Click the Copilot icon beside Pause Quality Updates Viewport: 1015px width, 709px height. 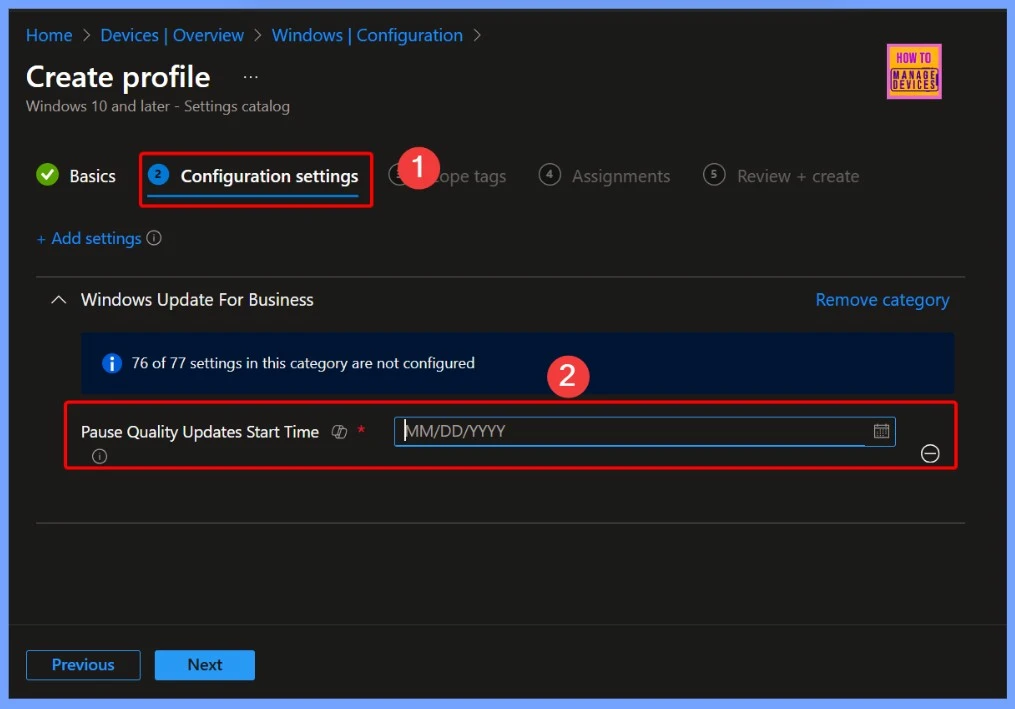click(x=339, y=432)
